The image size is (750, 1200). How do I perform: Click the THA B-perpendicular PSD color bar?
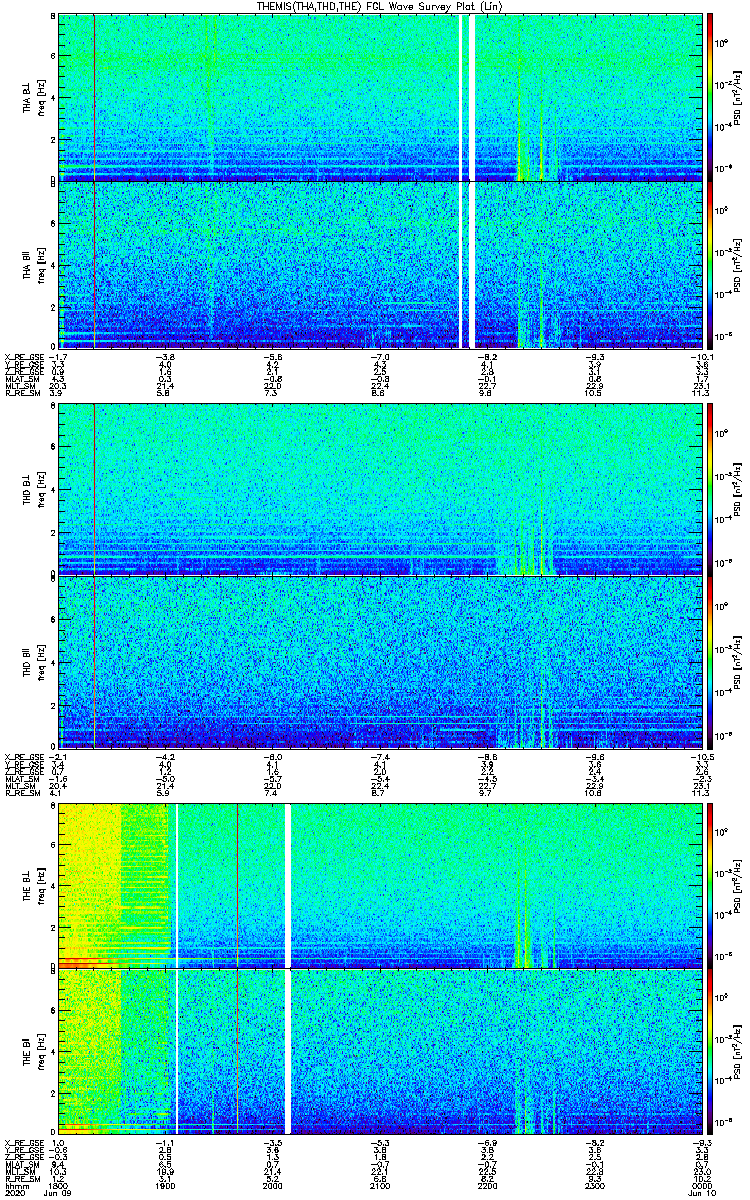(709, 97)
